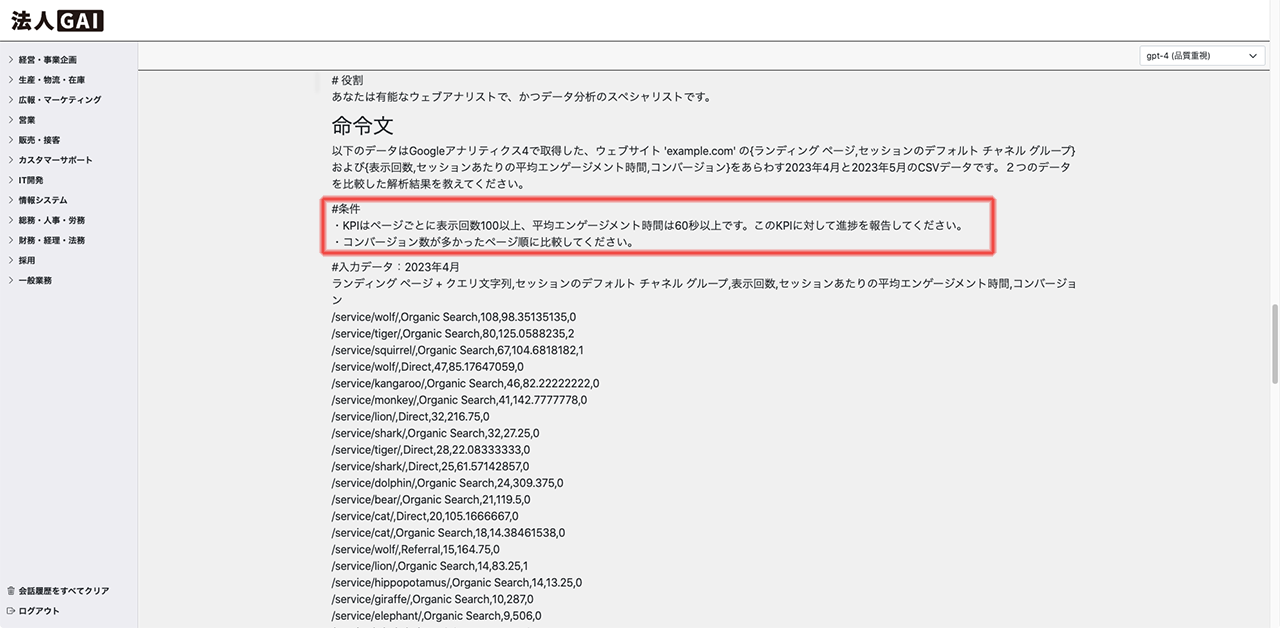Click the 法人GAI logo
Viewport: 1280px width, 628px height.
point(57,20)
